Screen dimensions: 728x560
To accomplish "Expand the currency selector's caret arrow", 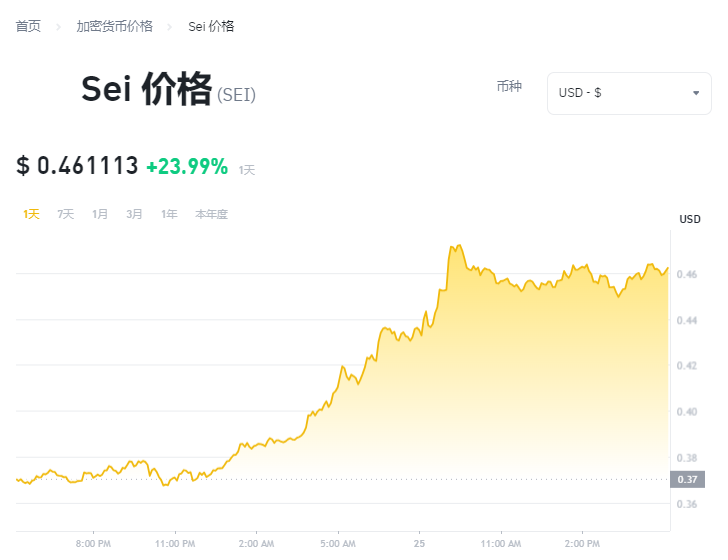I will (695, 93).
